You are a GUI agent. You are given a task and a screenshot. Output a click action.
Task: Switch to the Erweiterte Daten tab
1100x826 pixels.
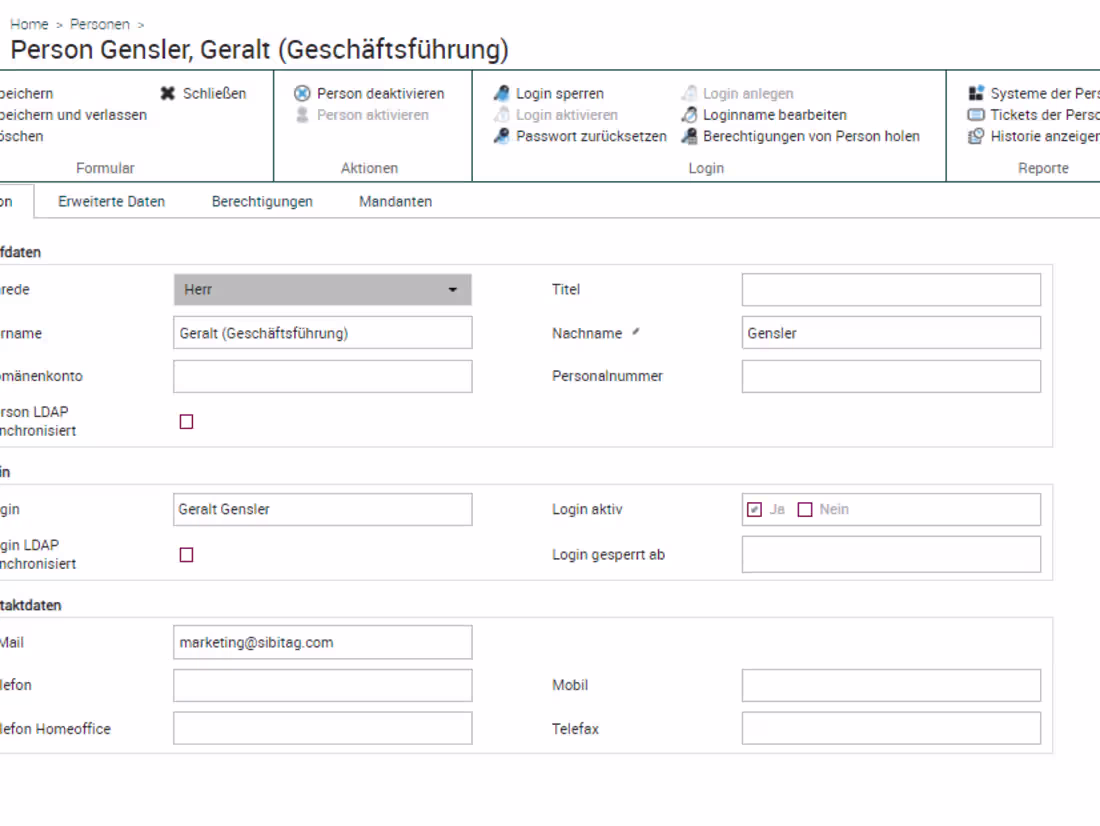click(111, 202)
